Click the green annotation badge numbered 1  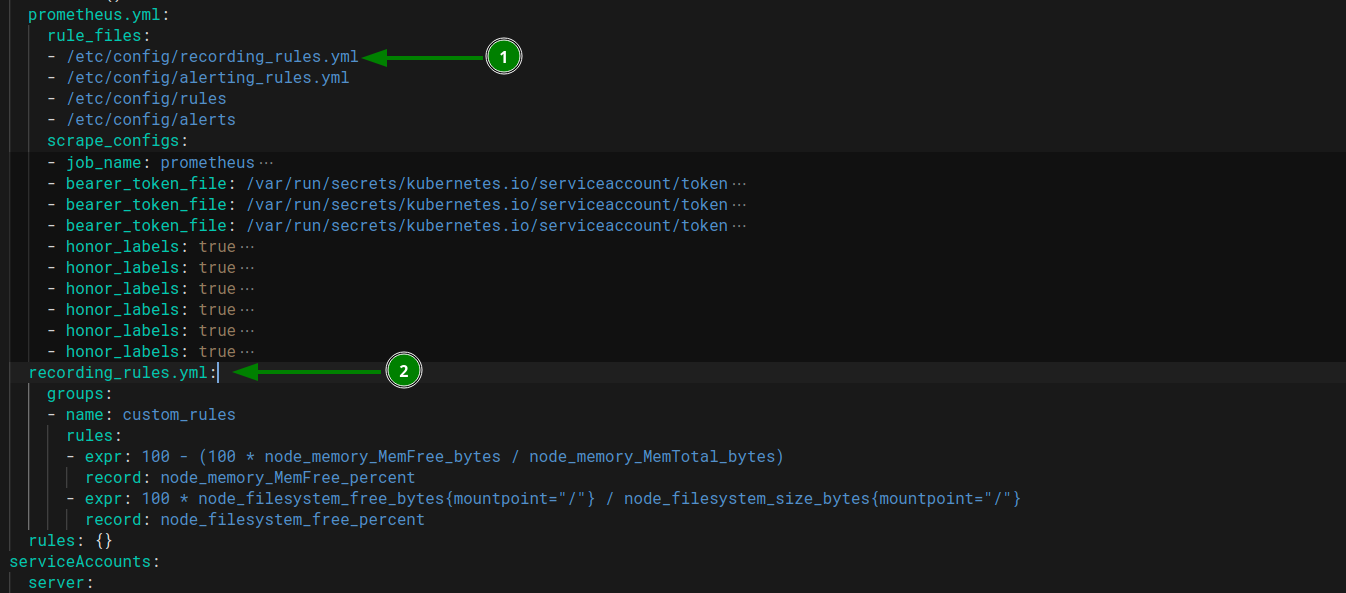click(503, 56)
